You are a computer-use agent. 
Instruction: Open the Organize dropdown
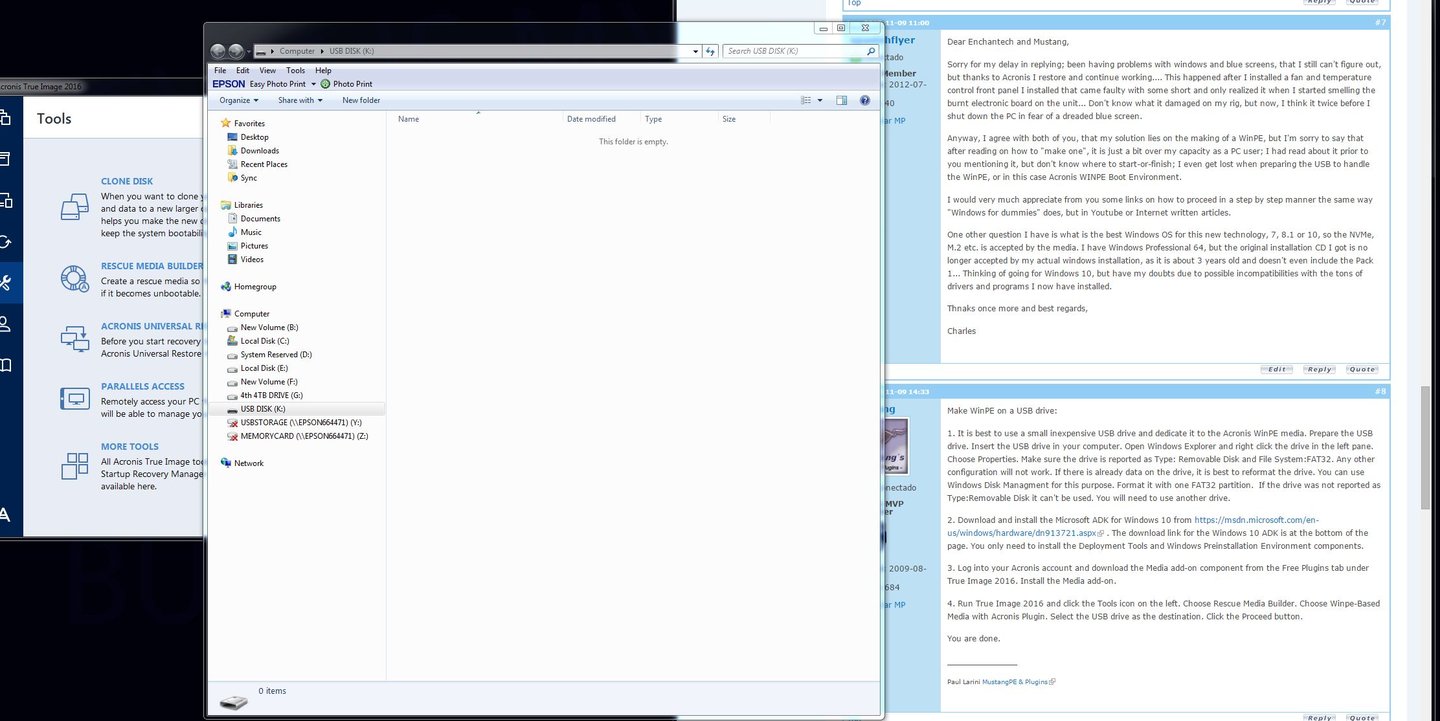[239, 100]
